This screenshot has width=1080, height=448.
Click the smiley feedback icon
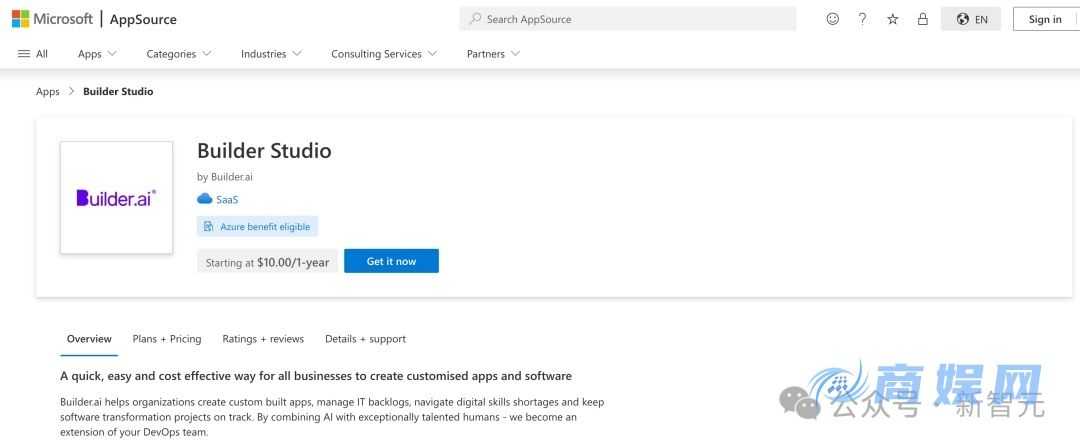click(832, 19)
